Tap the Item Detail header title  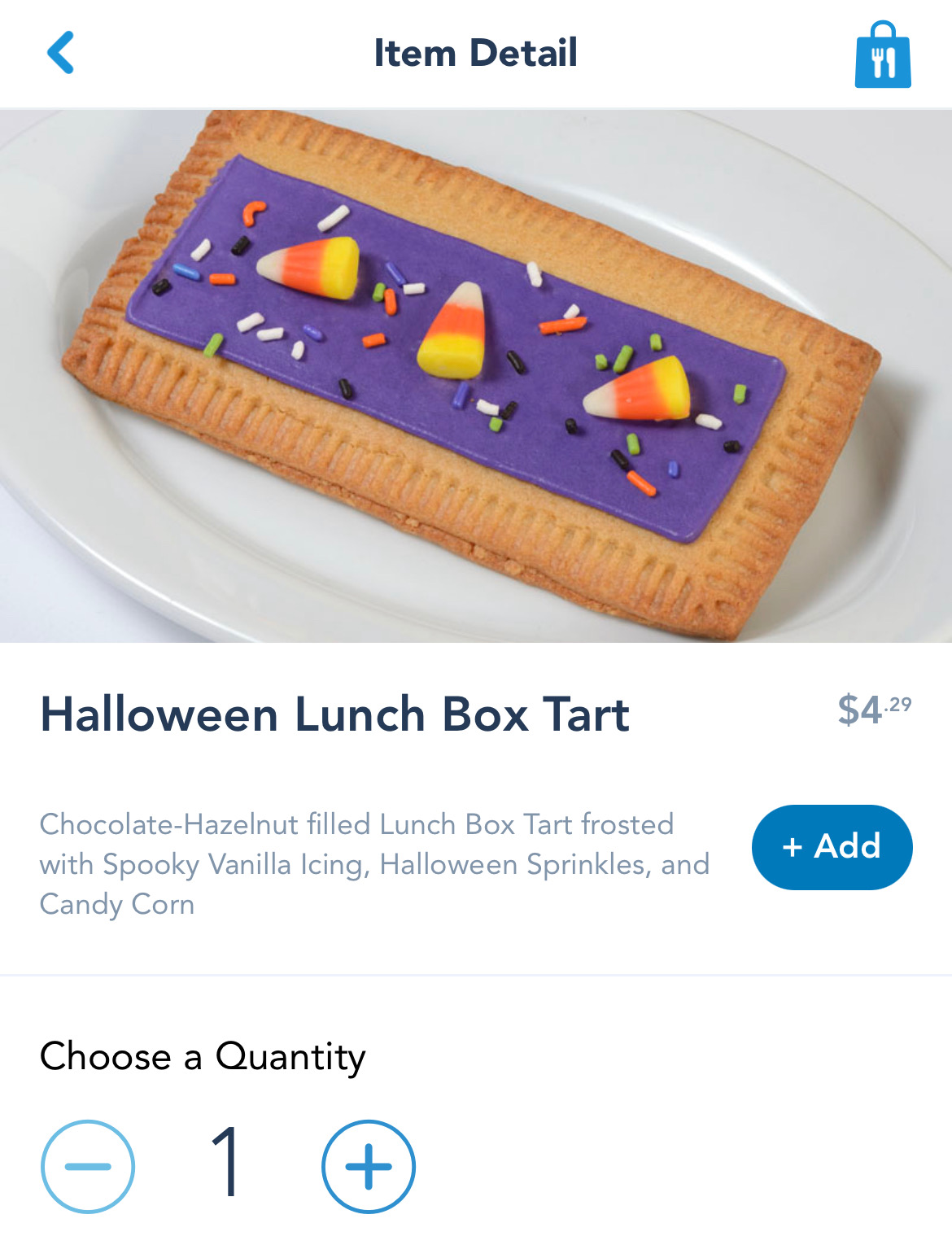[x=475, y=54]
